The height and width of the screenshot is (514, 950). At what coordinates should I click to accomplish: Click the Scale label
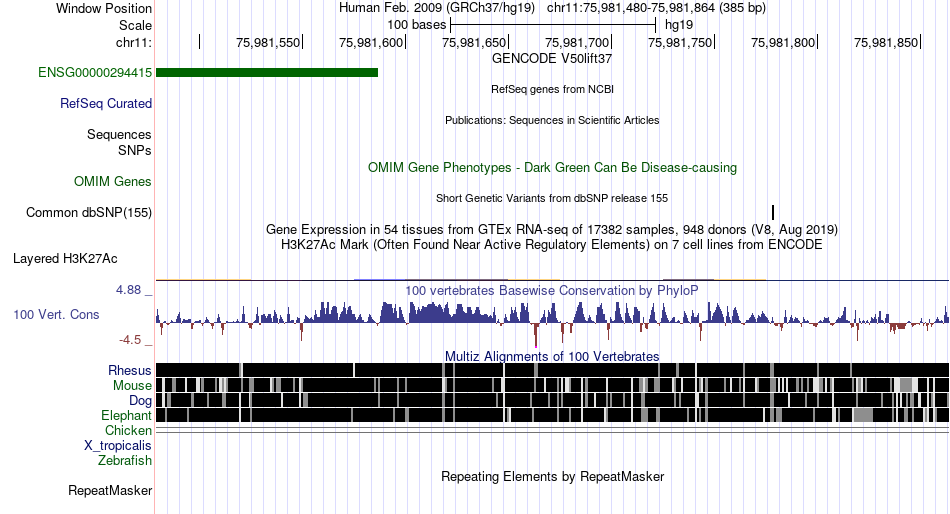(x=135, y=25)
